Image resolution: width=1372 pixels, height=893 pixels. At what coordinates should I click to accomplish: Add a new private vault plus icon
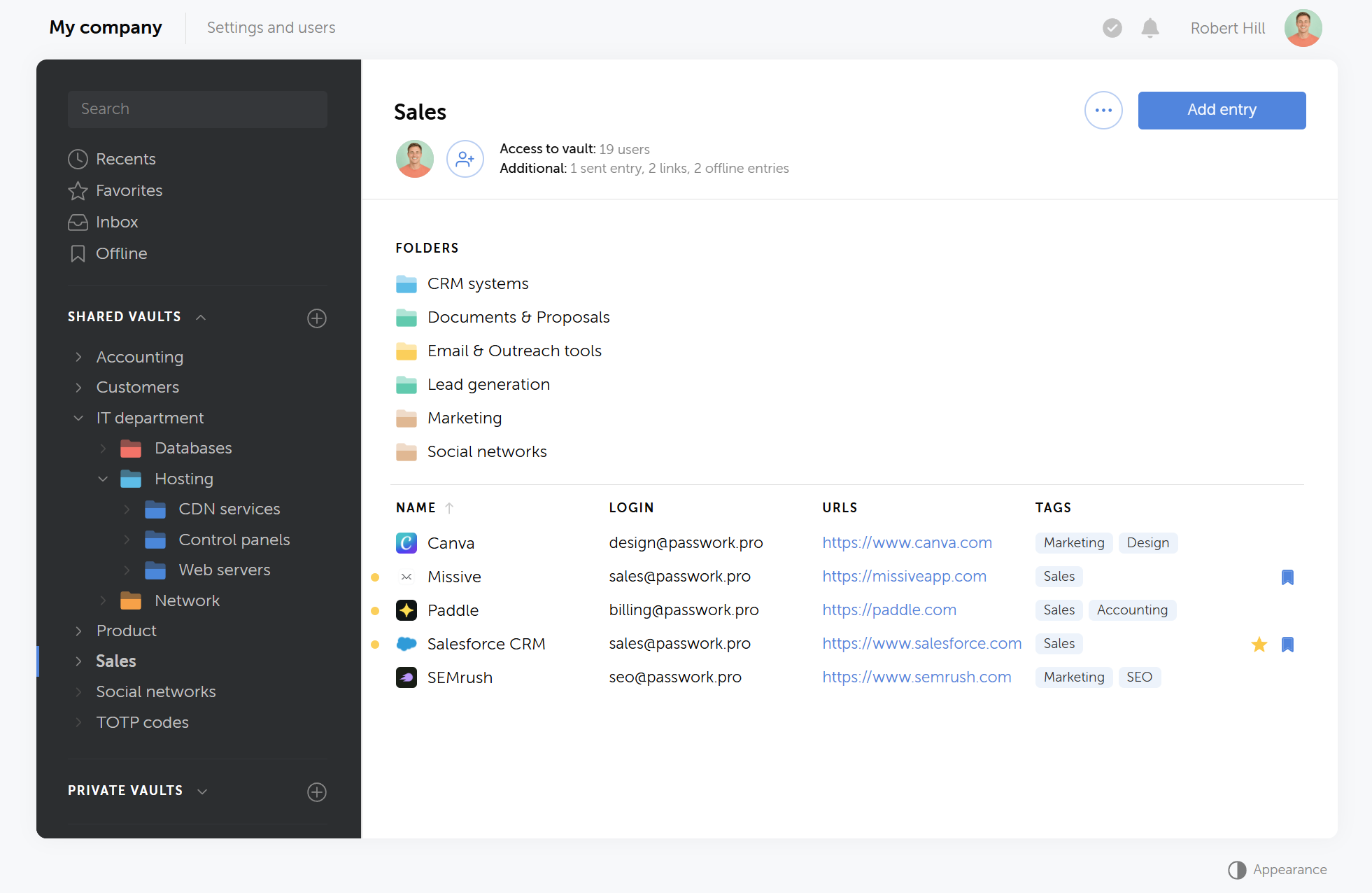pyautogui.click(x=317, y=792)
